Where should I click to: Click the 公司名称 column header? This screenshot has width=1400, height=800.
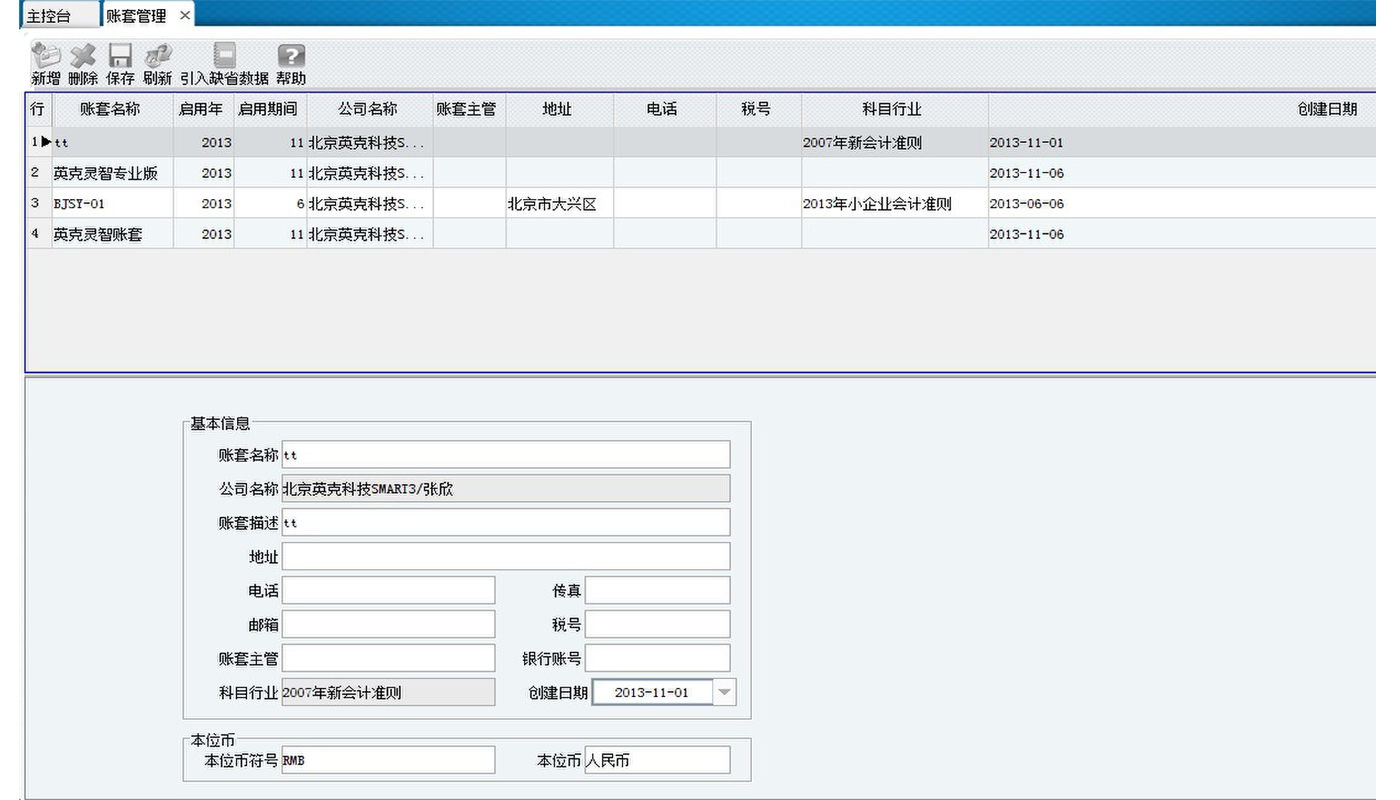click(369, 110)
